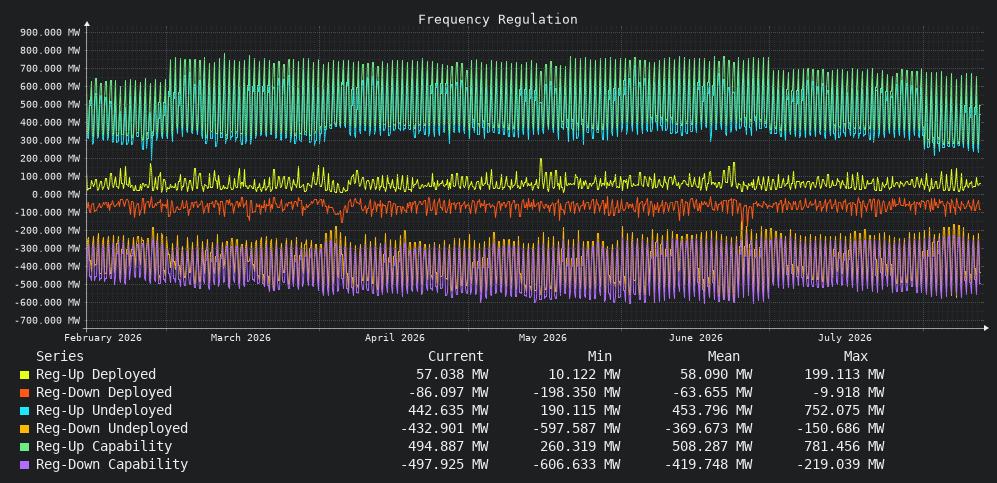
Task: Click the May 2026 axis label
Action: pos(542,337)
